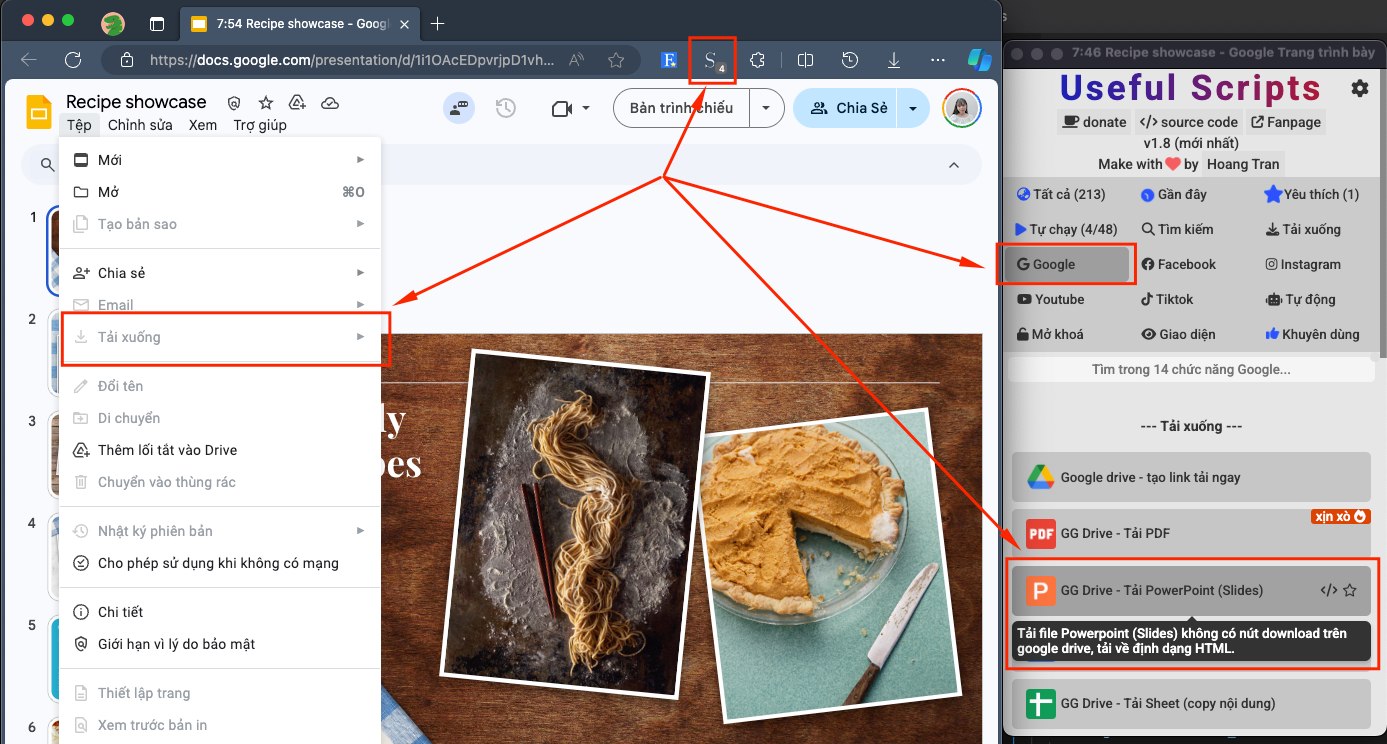Open the blue F extension icon
Screen dimensions: 1387x744
670,60
